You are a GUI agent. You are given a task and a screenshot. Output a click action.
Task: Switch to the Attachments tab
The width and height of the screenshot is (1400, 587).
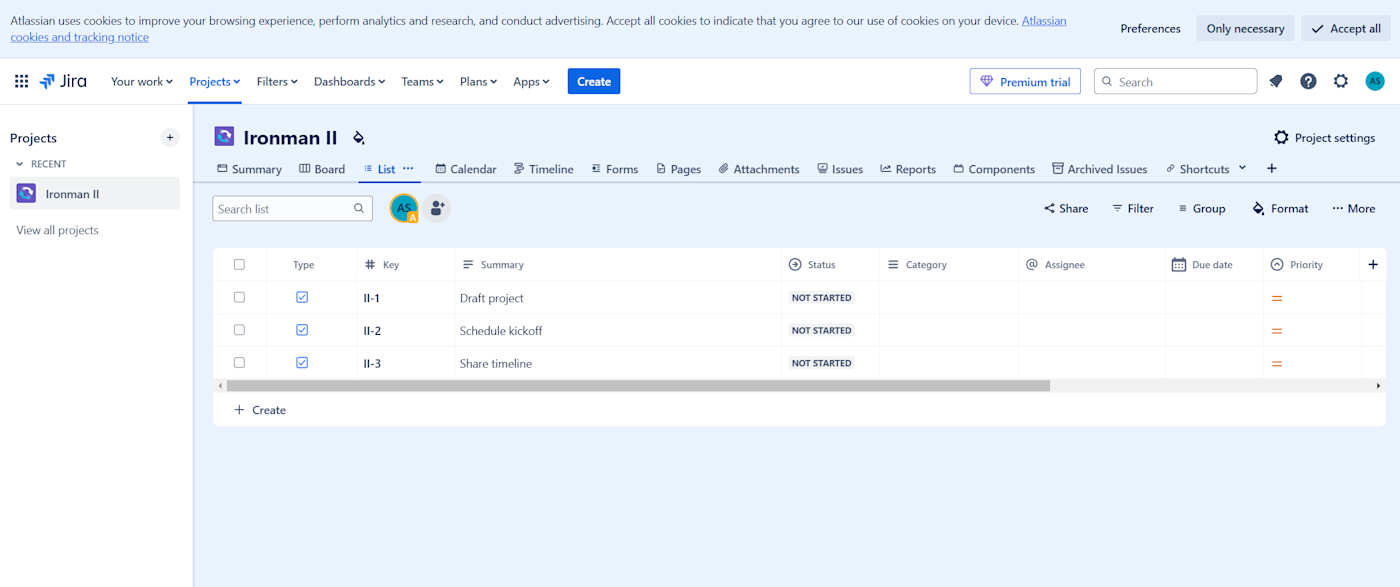point(759,169)
